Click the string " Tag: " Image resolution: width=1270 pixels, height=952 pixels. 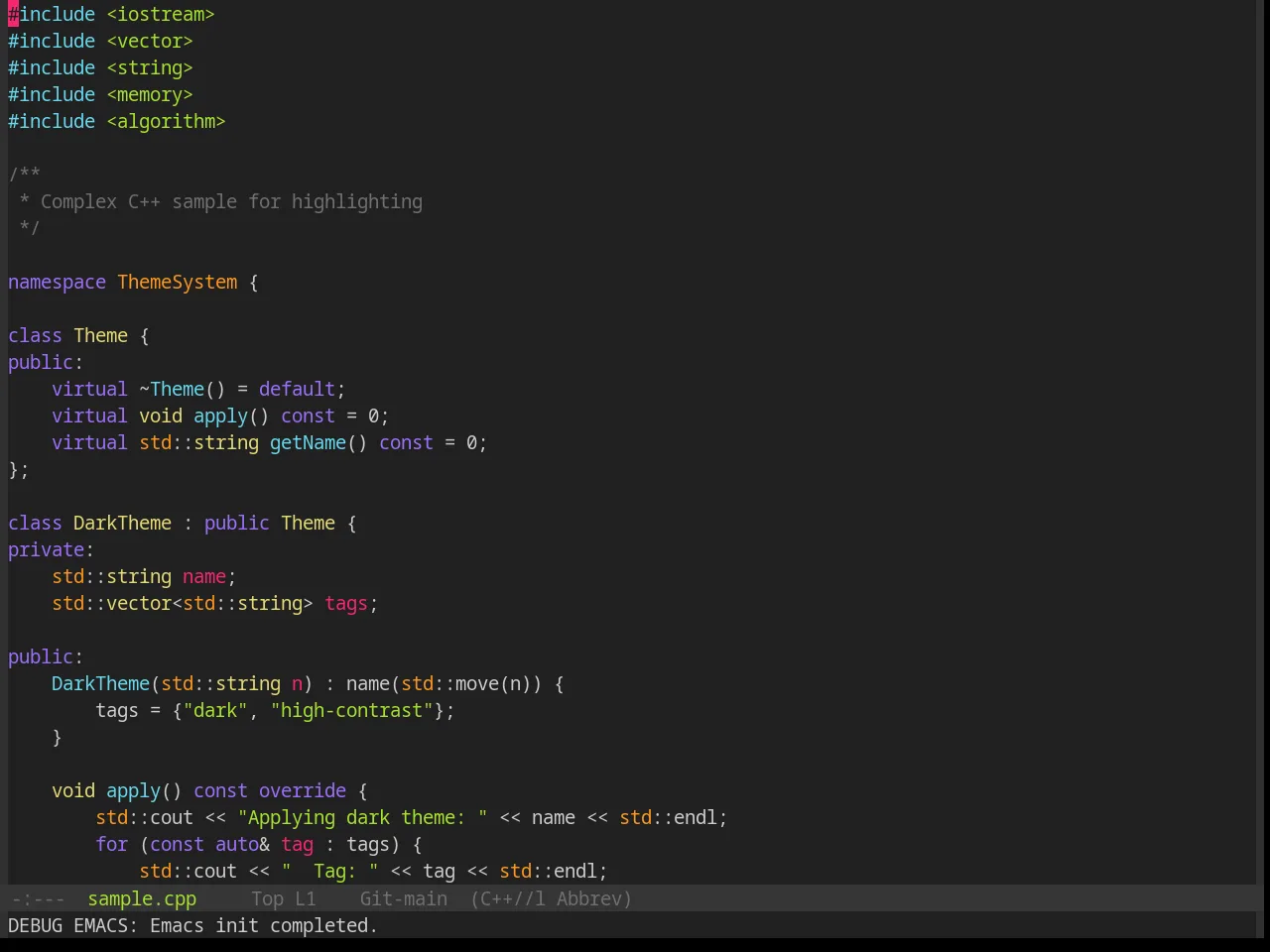click(x=330, y=871)
